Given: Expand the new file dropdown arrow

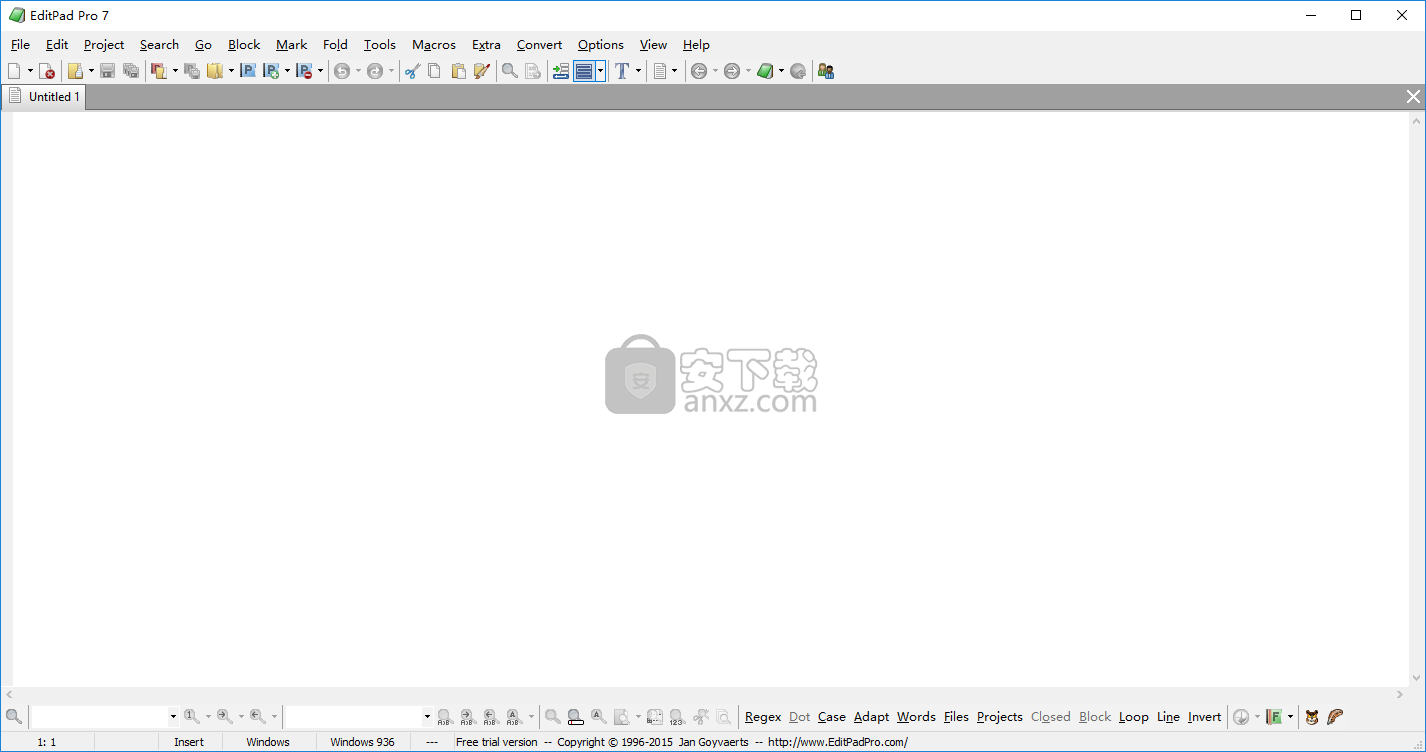Looking at the screenshot, I should point(30,71).
